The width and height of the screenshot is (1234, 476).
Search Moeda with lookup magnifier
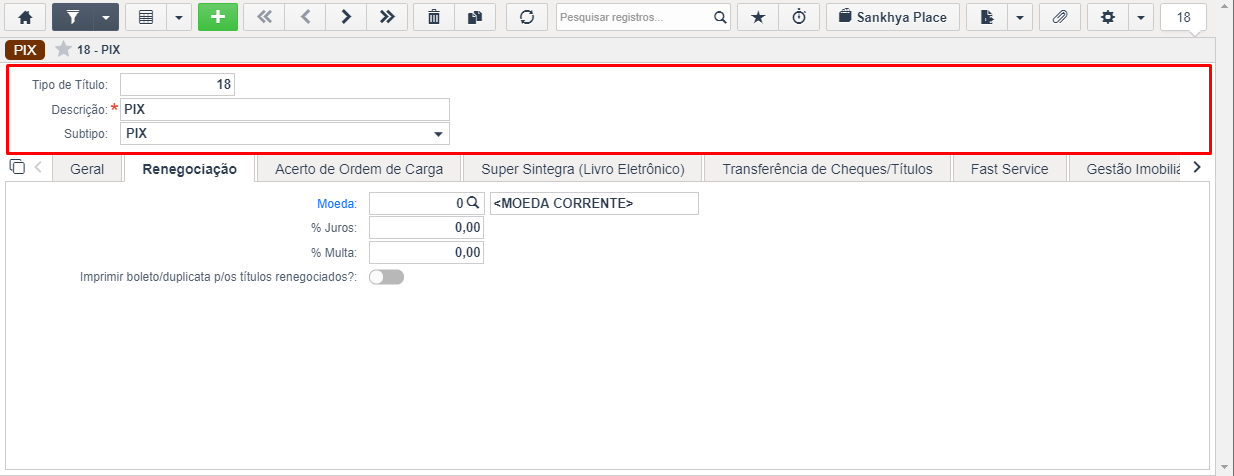[x=474, y=203]
